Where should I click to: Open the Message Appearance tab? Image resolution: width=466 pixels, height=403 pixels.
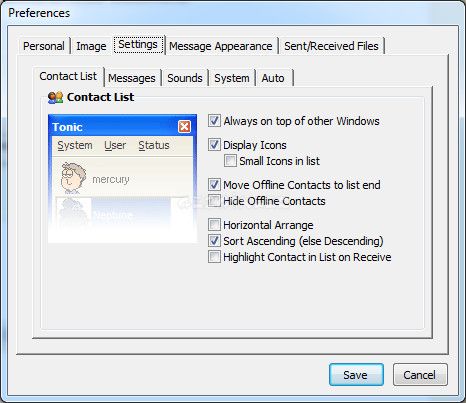point(221,46)
